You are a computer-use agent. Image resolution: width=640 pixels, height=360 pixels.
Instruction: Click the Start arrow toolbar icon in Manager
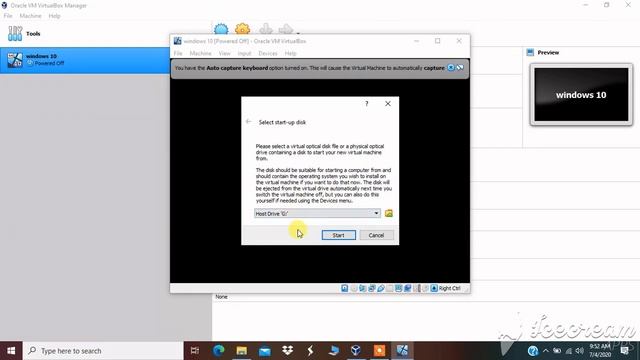point(286,29)
